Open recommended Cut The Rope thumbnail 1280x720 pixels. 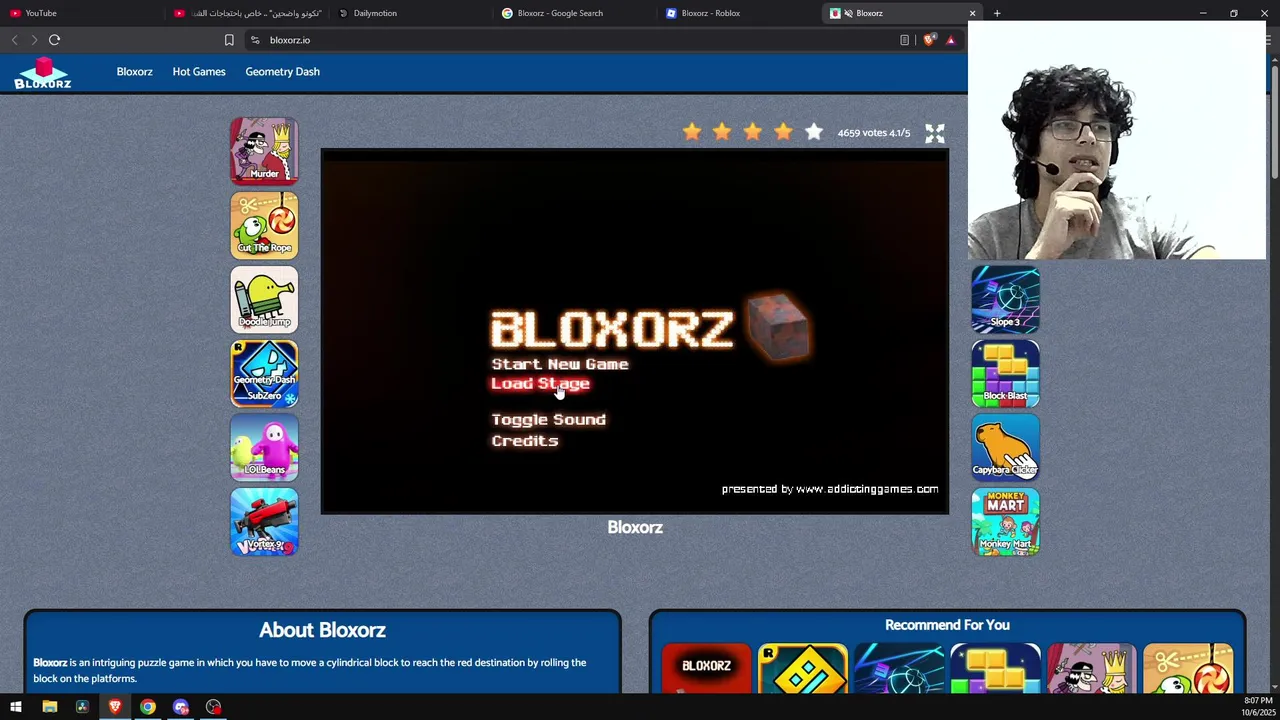(1188, 668)
